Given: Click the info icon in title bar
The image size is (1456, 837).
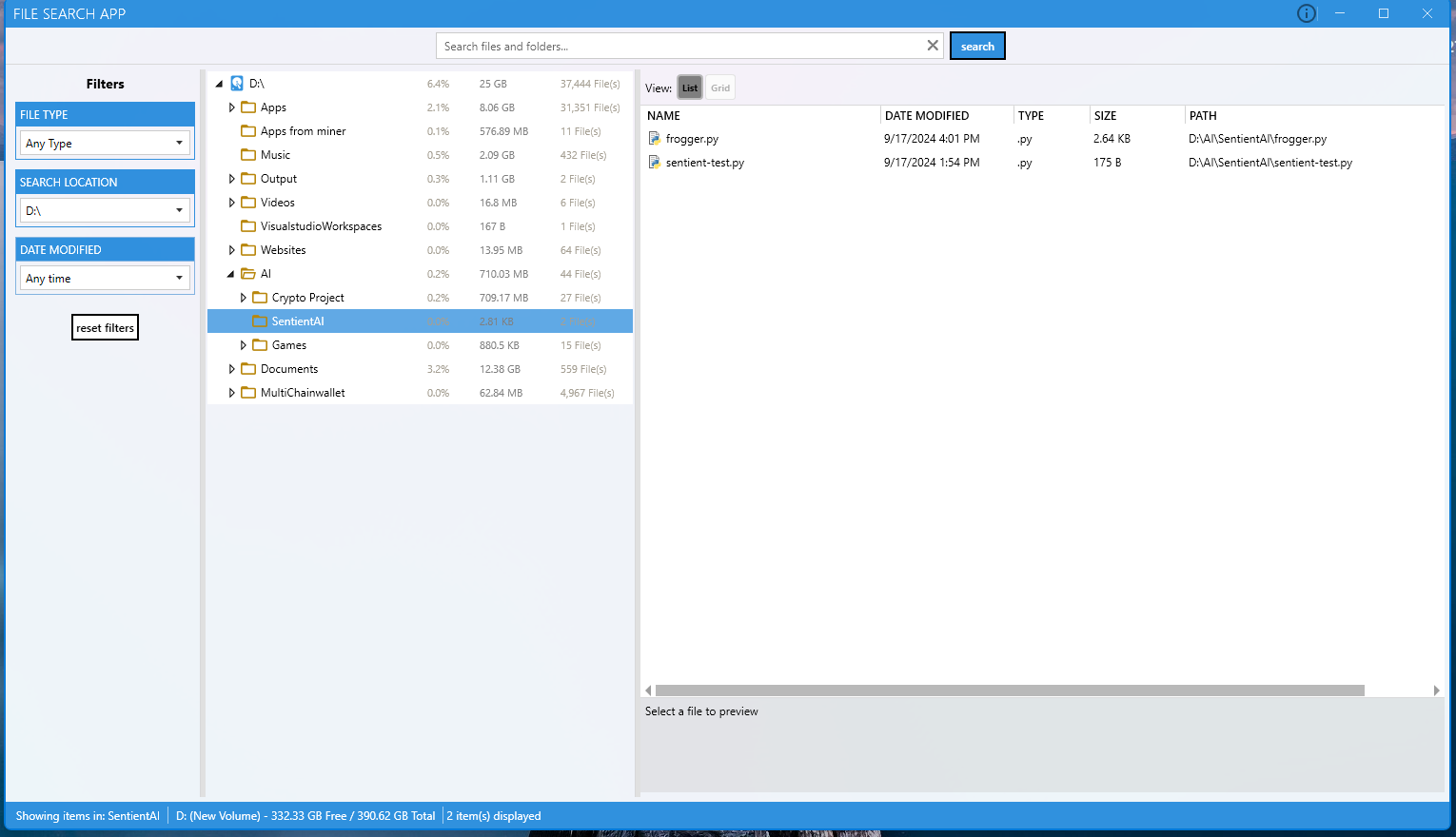Looking at the screenshot, I should (1307, 13).
